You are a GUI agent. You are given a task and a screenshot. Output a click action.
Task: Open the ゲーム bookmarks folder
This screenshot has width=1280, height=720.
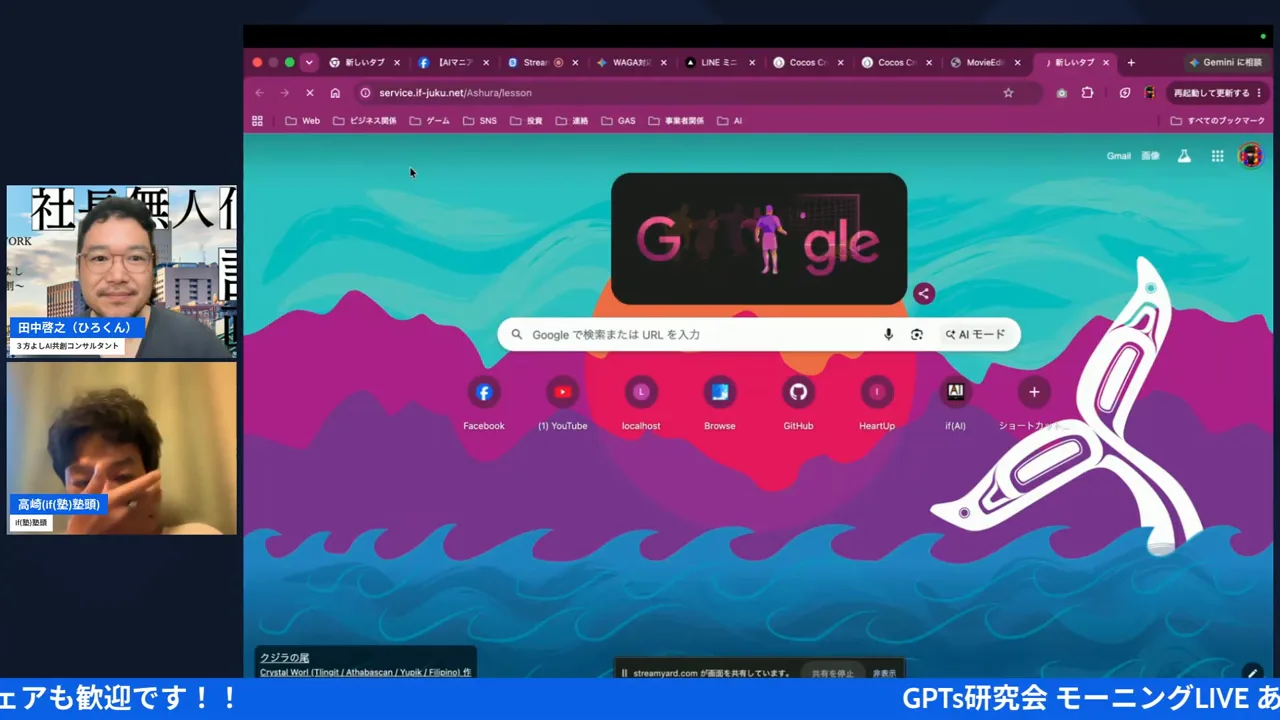430,121
